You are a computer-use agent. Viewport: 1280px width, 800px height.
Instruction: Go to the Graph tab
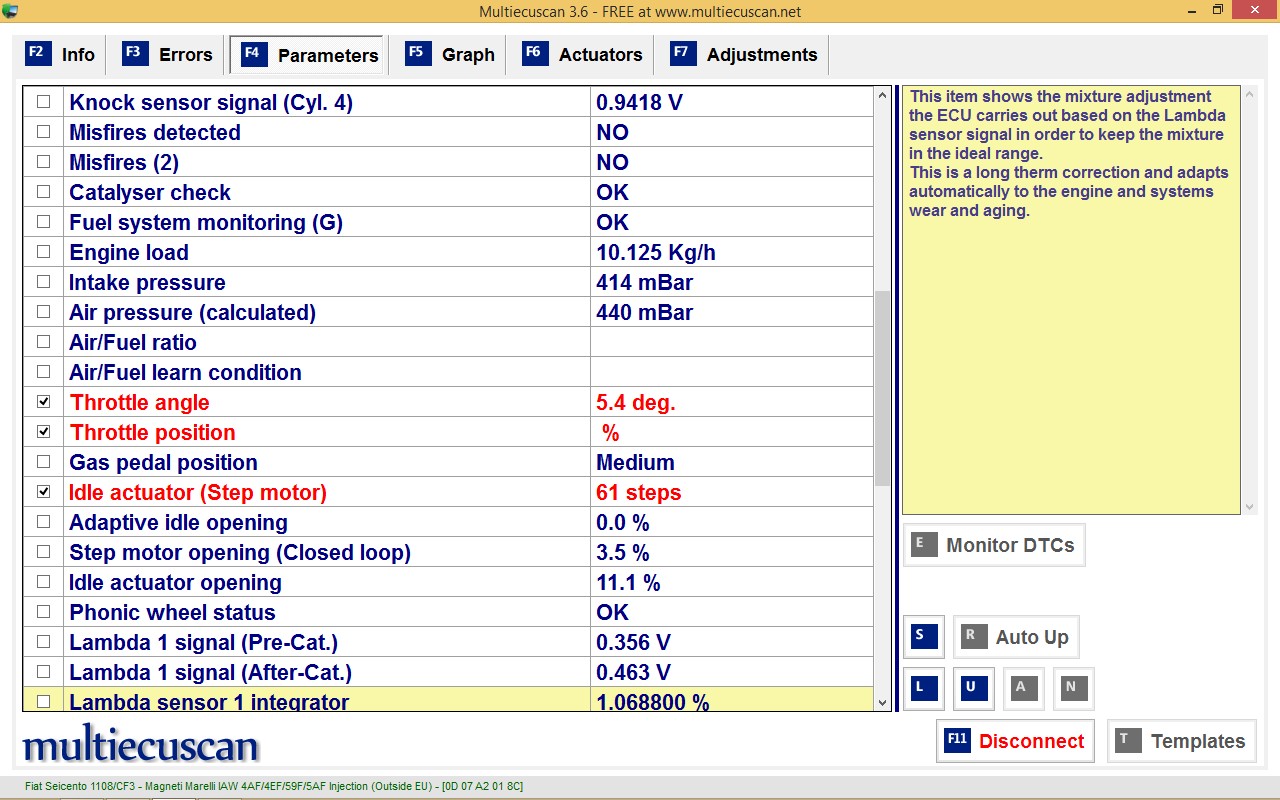tap(451, 54)
